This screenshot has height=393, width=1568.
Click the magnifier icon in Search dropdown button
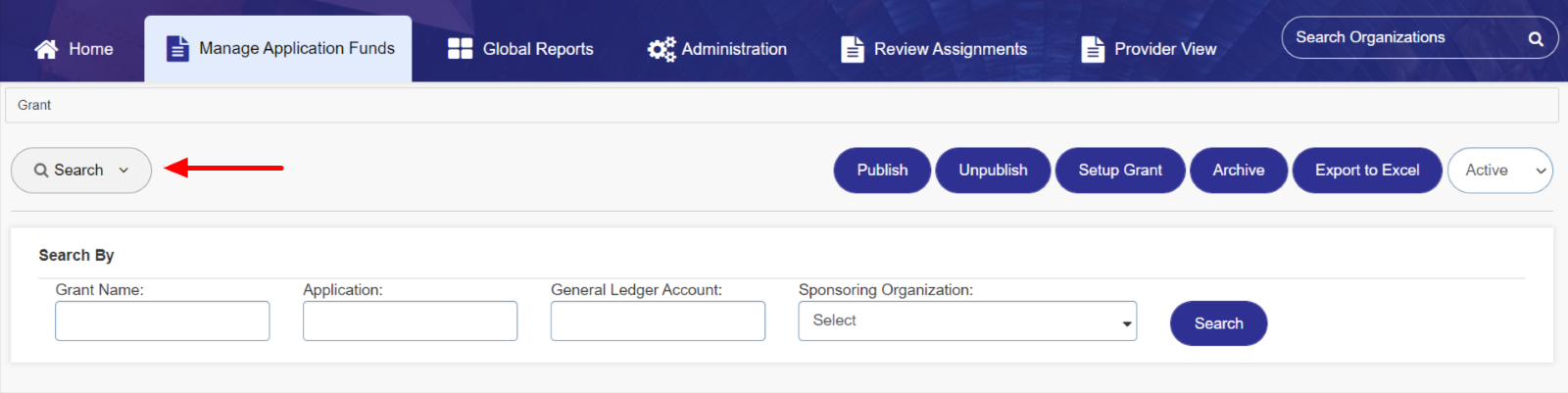(x=41, y=171)
